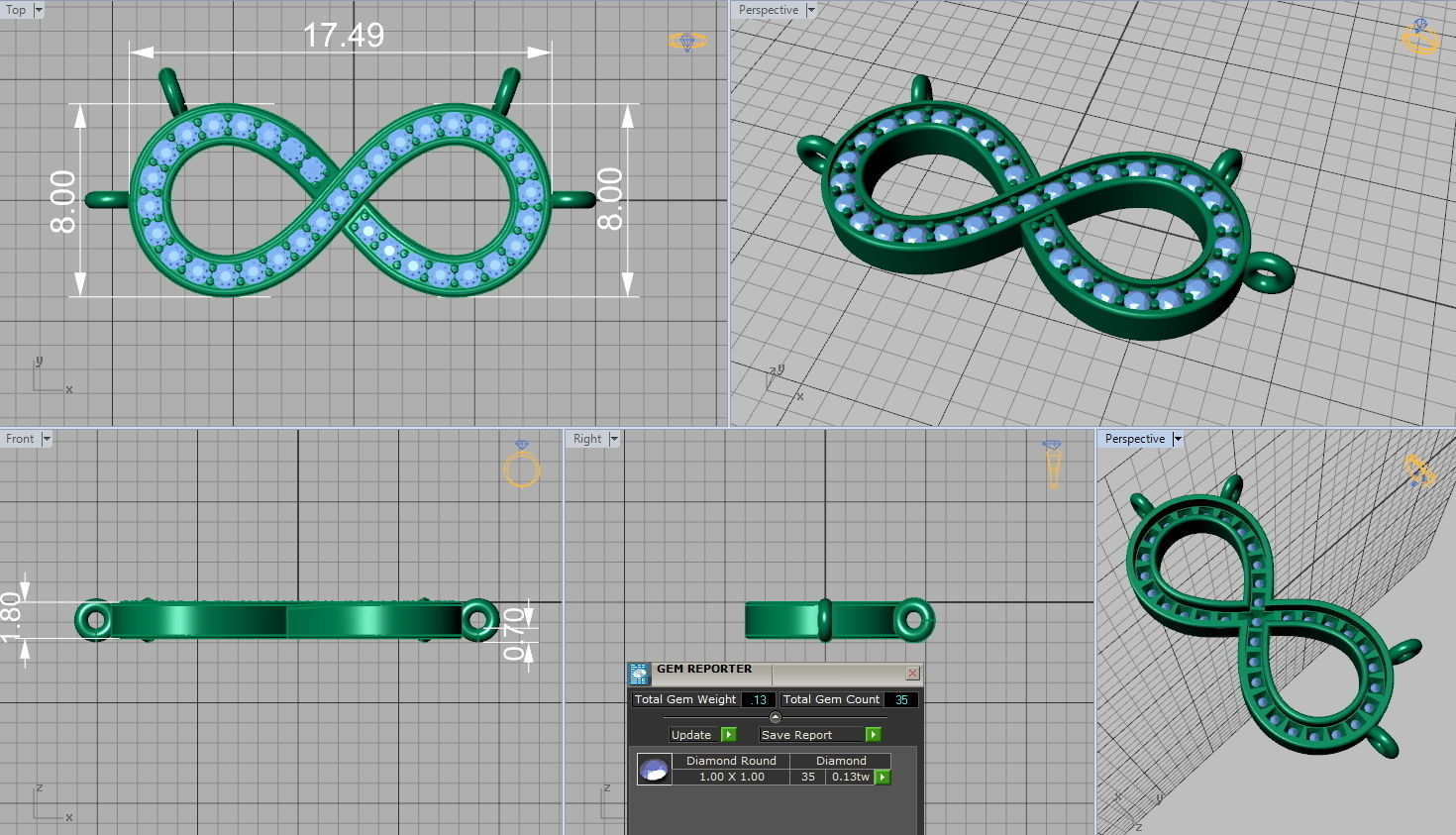1456x835 pixels.
Task: Close the Gem Reporter panel
Action: point(912,674)
